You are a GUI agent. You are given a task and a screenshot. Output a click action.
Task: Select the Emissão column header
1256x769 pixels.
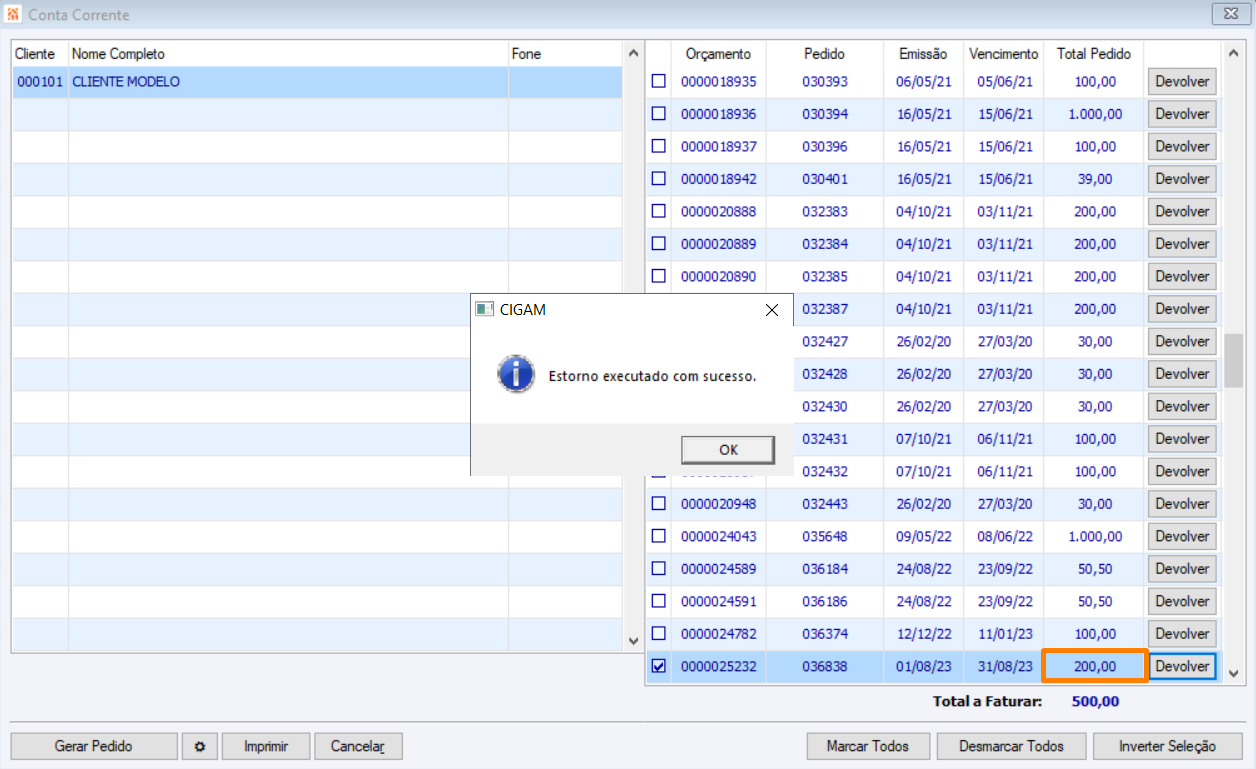click(923, 54)
